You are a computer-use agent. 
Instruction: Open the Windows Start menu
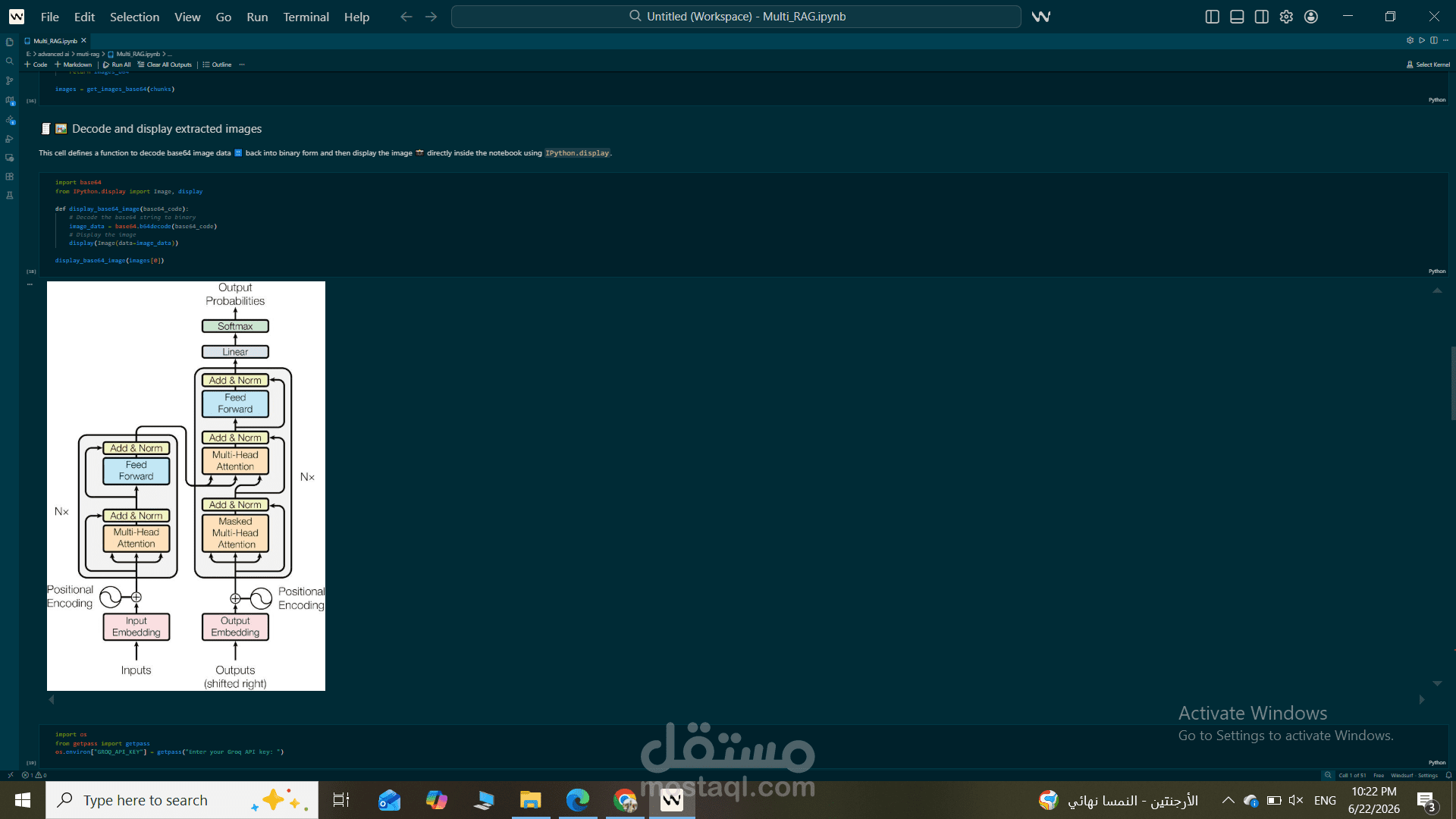23,800
